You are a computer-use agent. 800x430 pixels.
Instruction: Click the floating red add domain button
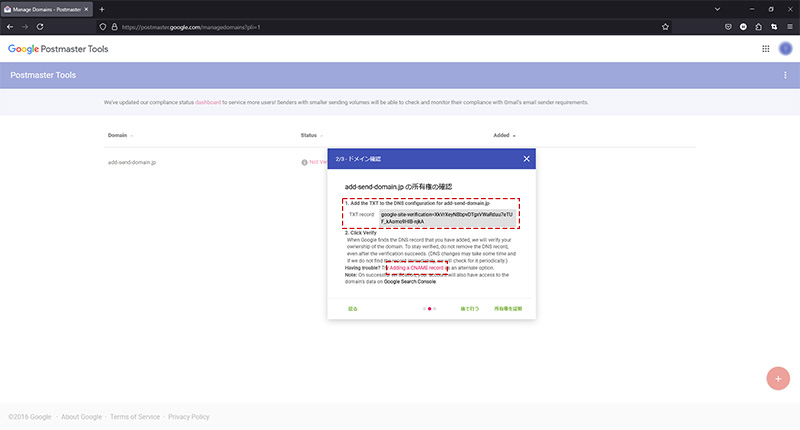(778, 378)
